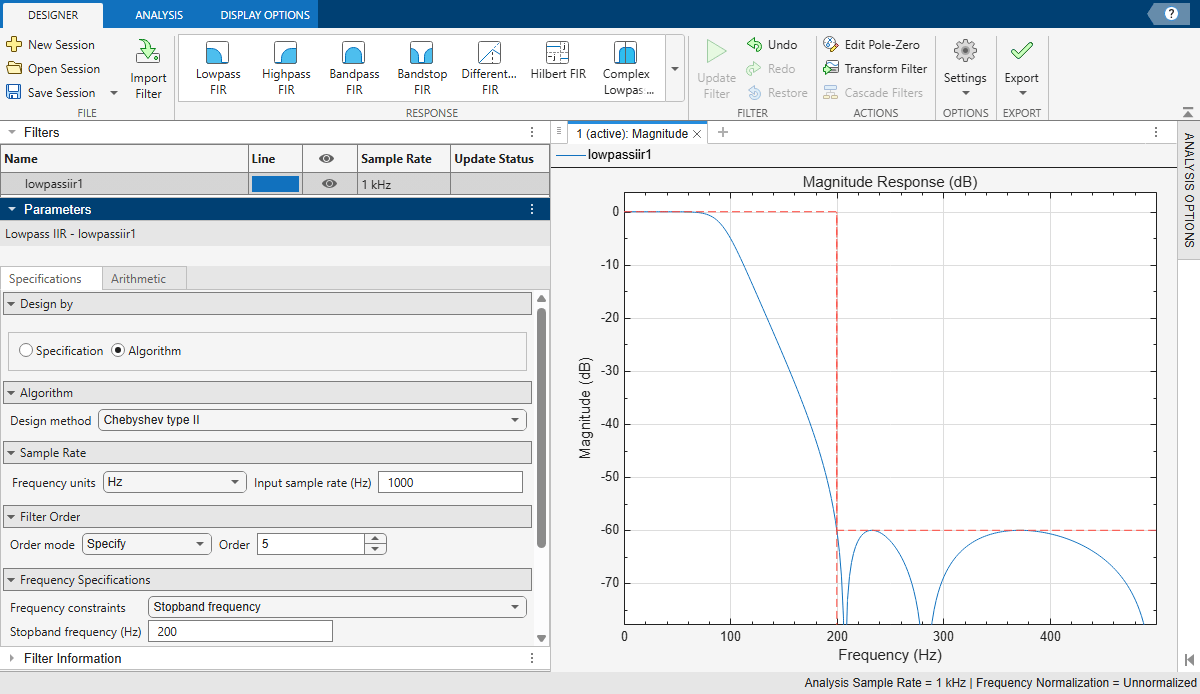Viewport: 1200px width, 694px height.
Task: Click Redo in the Filter section
Action: (771, 69)
